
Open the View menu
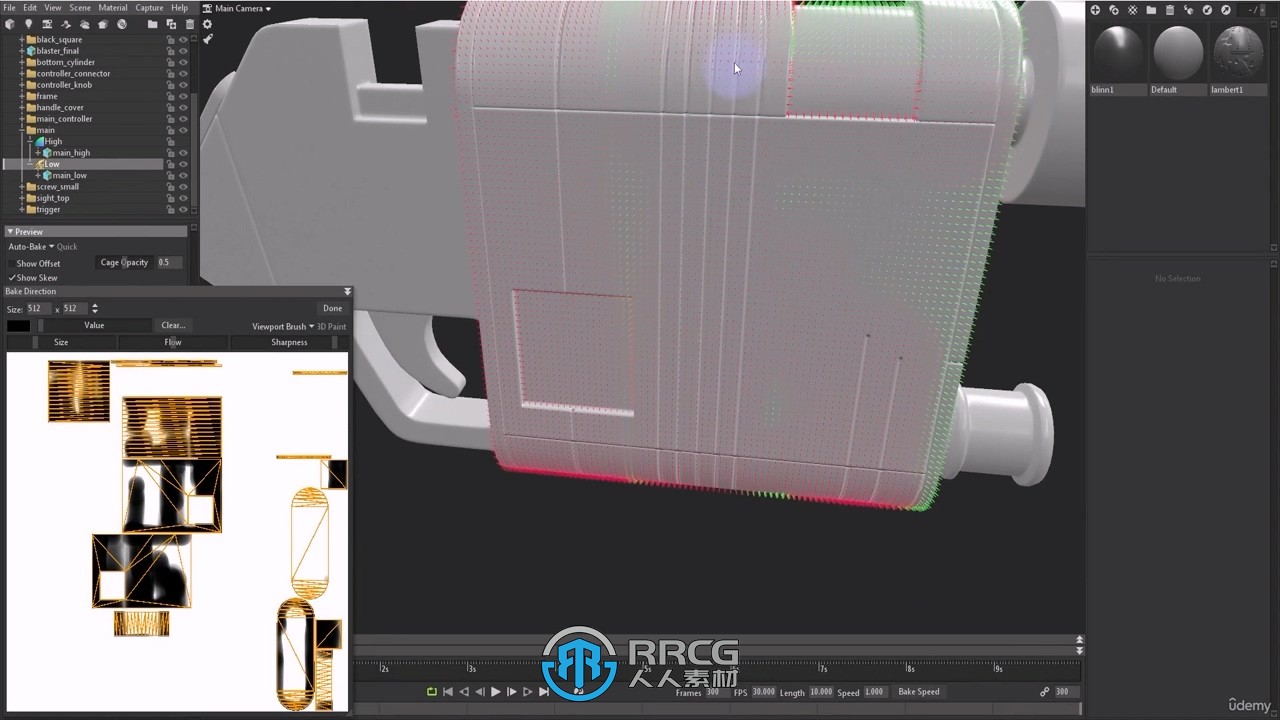[x=53, y=8]
